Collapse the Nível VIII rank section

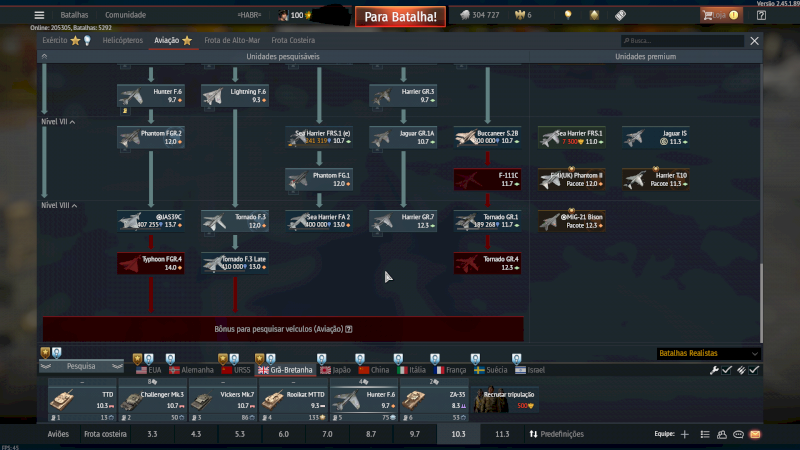[58, 205]
